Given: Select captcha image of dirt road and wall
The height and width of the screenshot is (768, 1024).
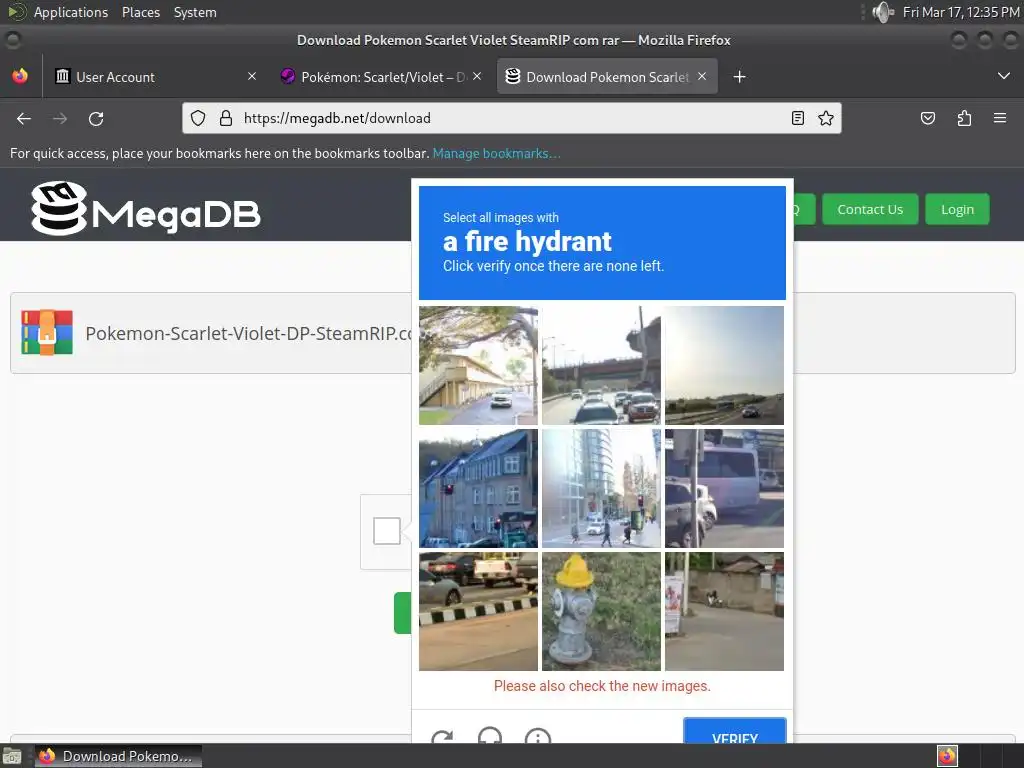Looking at the screenshot, I should 724,611.
